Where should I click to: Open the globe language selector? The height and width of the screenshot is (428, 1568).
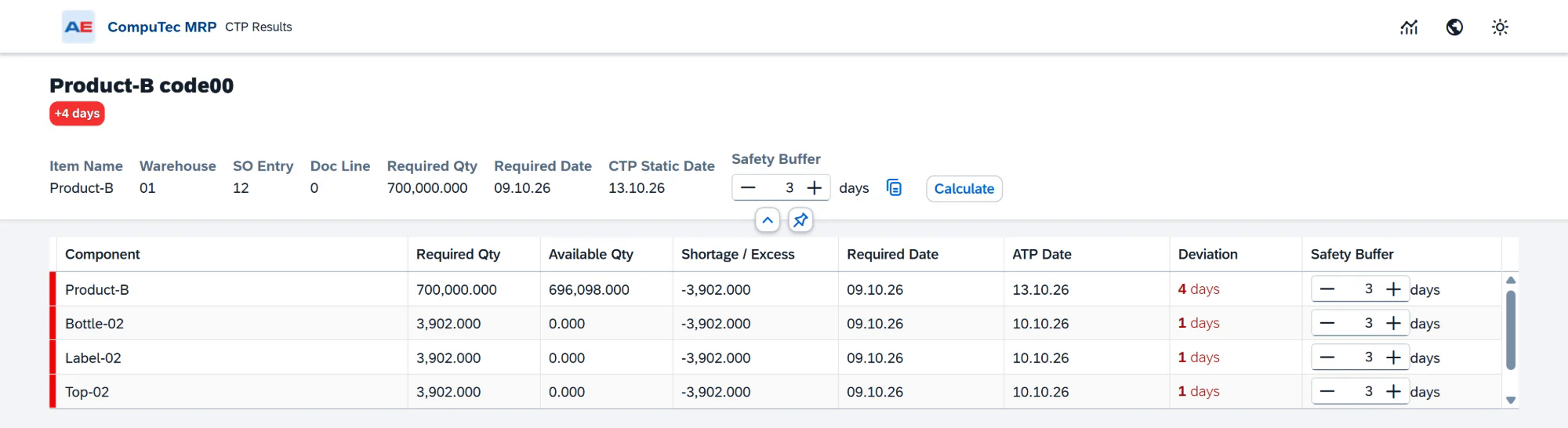coord(1454,27)
